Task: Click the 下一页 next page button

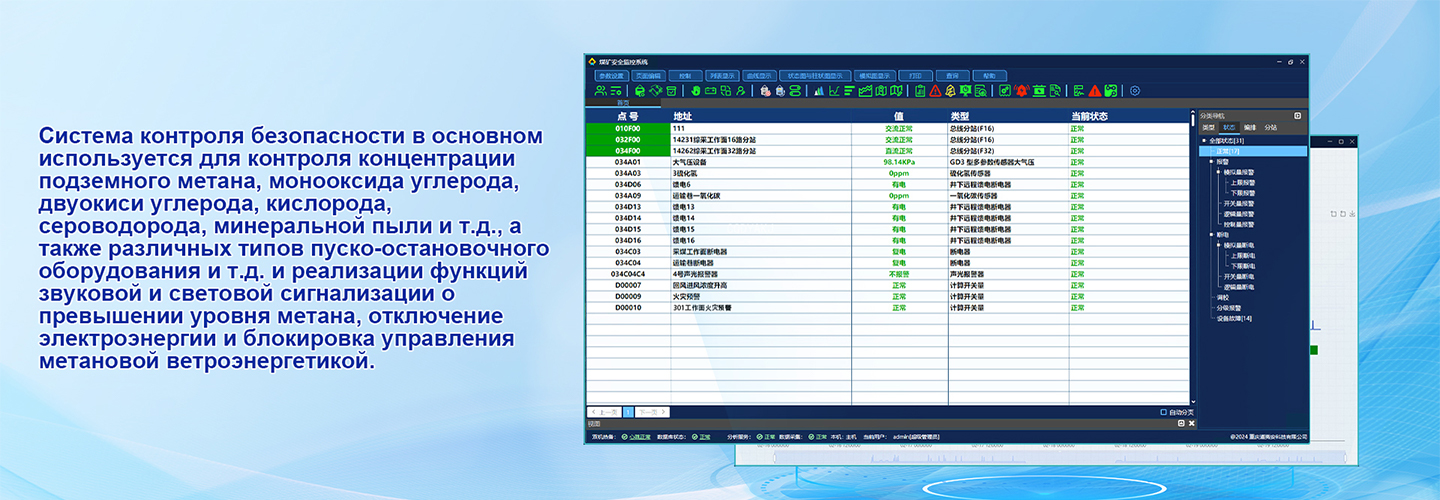Action: pyautogui.click(x=651, y=412)
